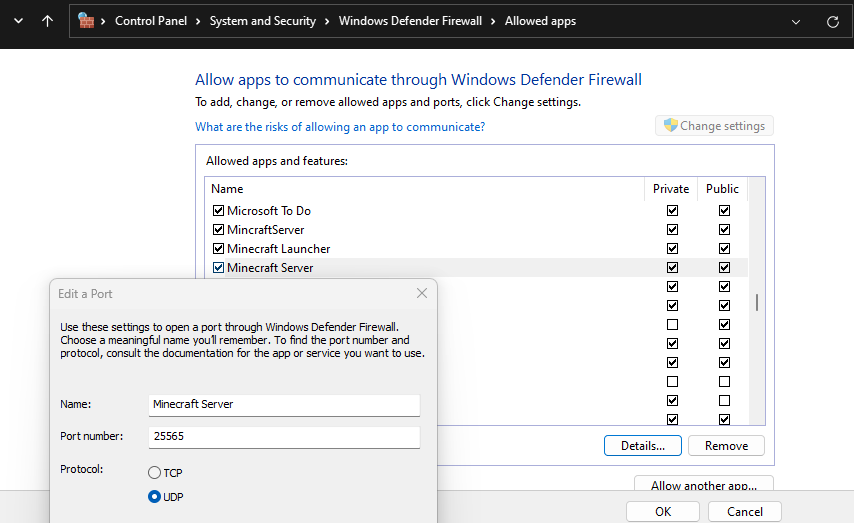Toggle Public checkbox for MincraftServer
This screenshot has height=523, width=854.
point(724,230)
